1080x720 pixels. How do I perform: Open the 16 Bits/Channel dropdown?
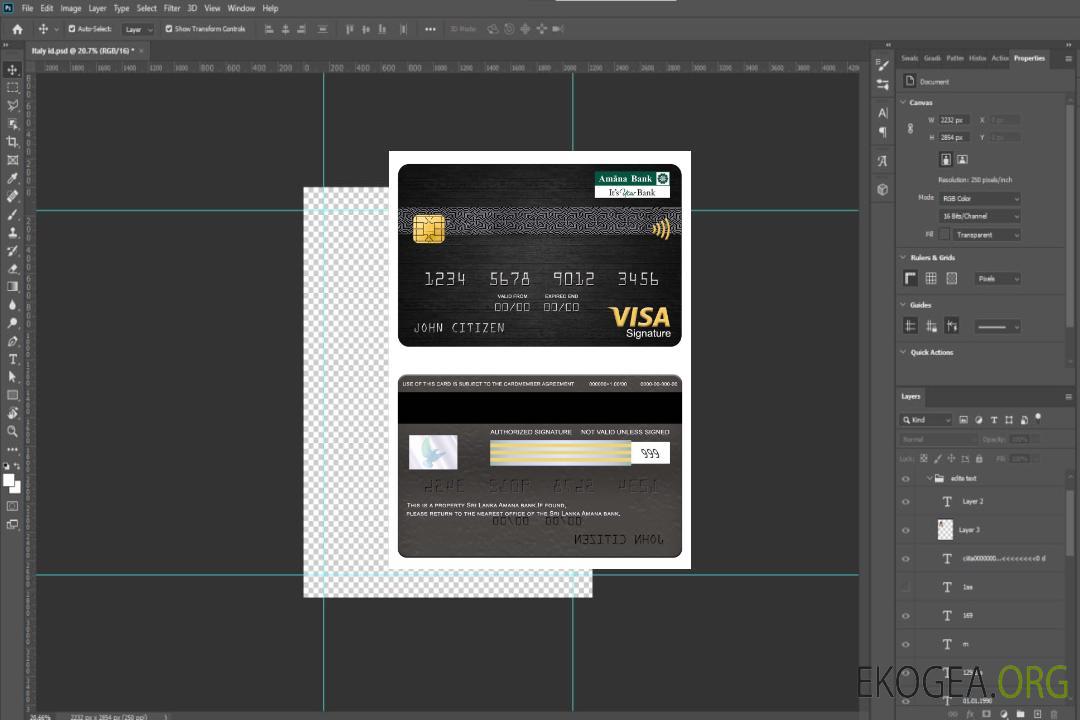coord(979,216)
